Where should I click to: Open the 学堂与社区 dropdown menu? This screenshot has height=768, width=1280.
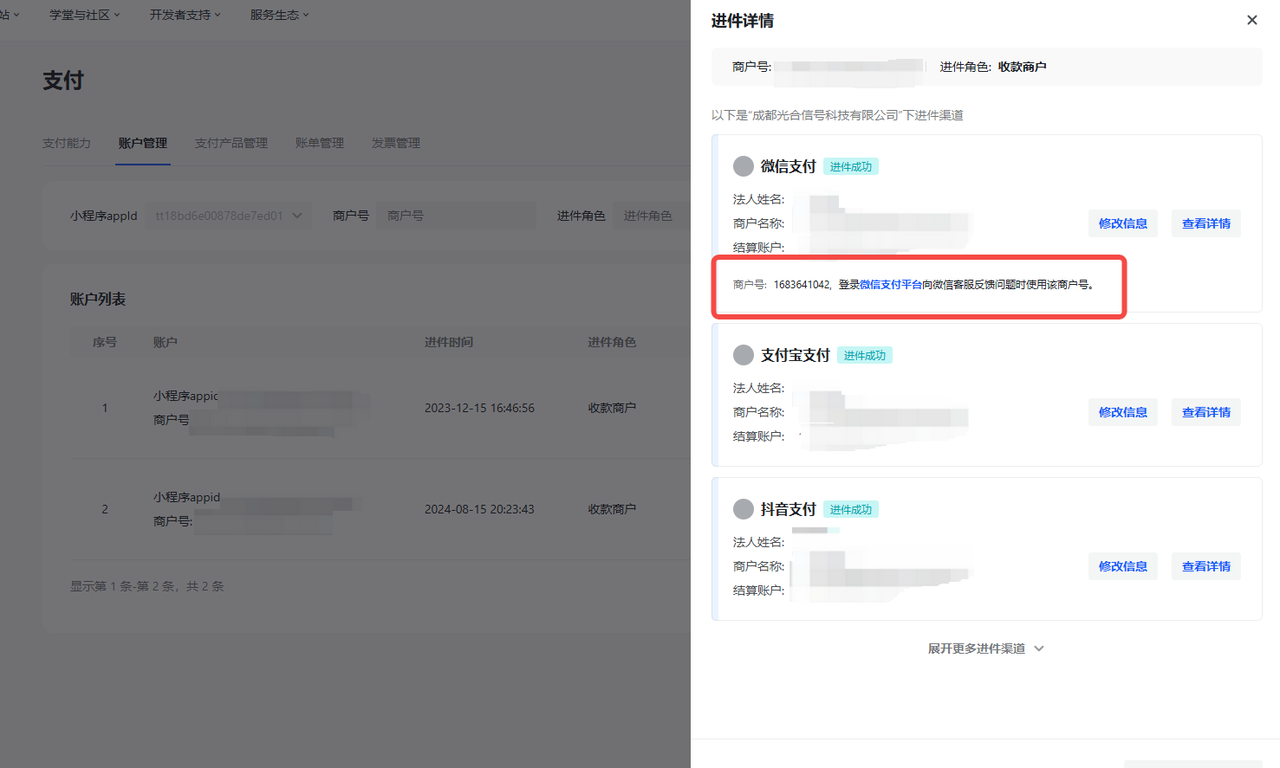click(84, 15)
